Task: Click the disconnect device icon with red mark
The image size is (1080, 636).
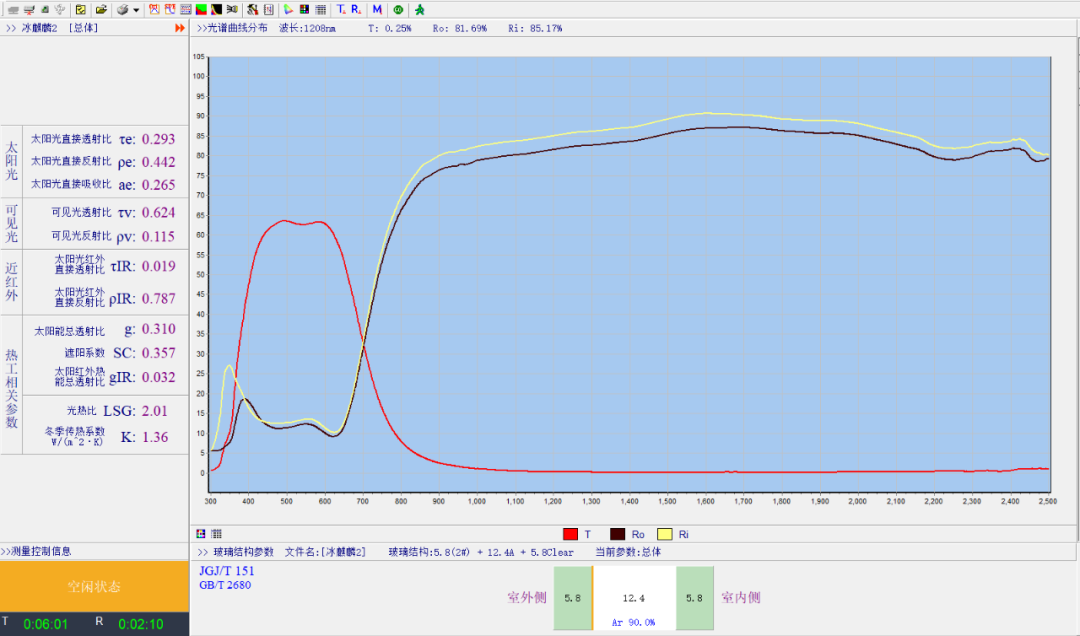Action: pos(29,10)
